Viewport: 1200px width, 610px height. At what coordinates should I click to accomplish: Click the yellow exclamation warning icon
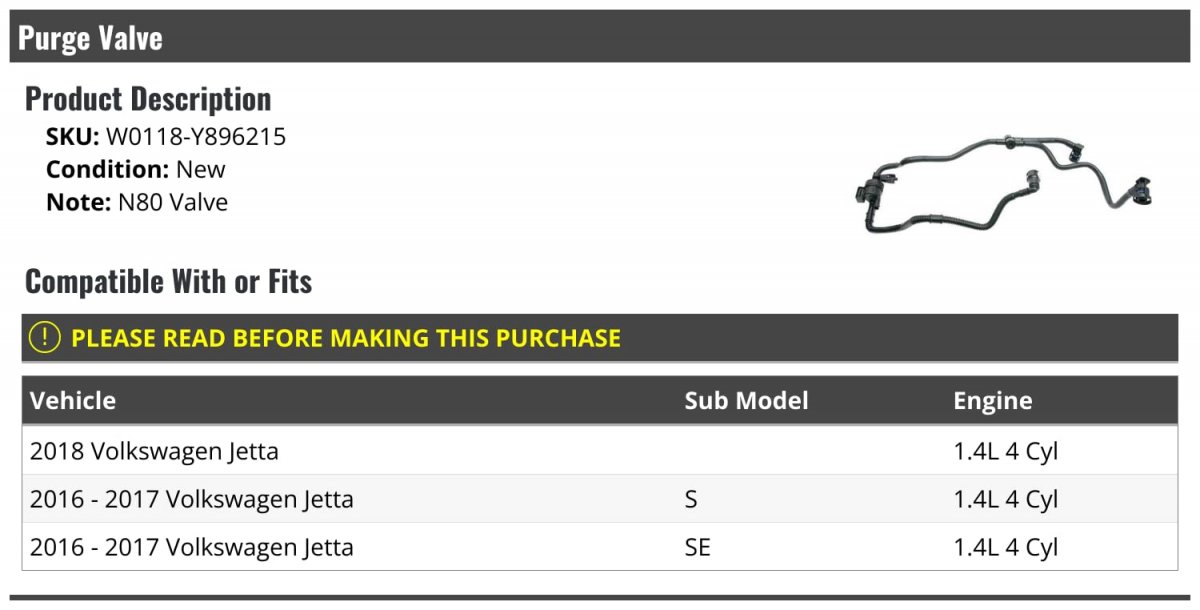[45, 338]
